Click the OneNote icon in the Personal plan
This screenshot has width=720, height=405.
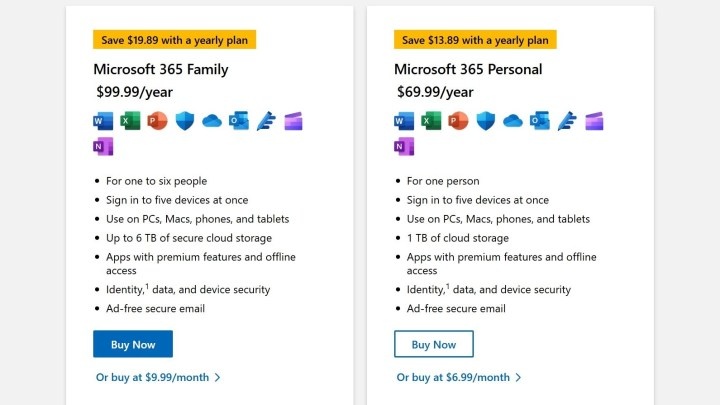point(404,147)
